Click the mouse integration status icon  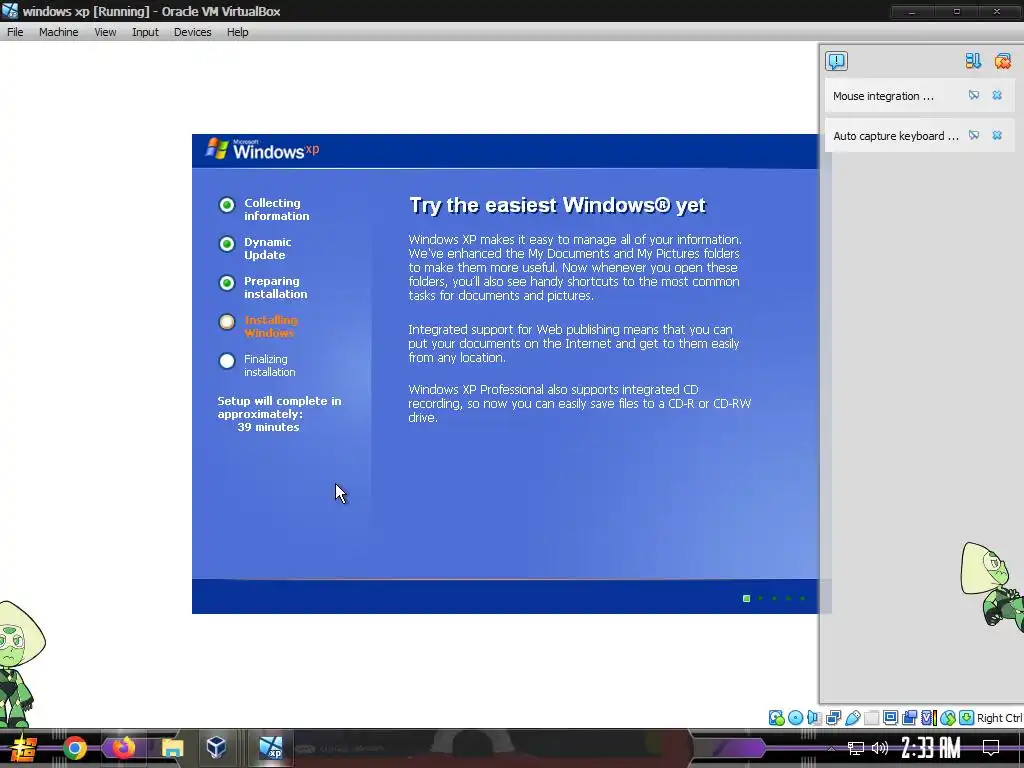[x=948, y=718]
